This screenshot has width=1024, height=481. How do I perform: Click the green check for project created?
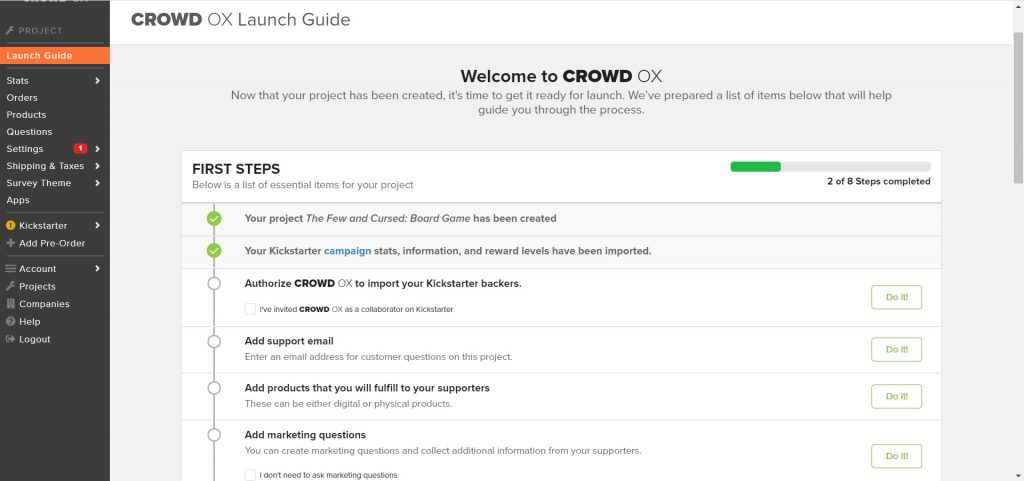(x=214, y=219)
